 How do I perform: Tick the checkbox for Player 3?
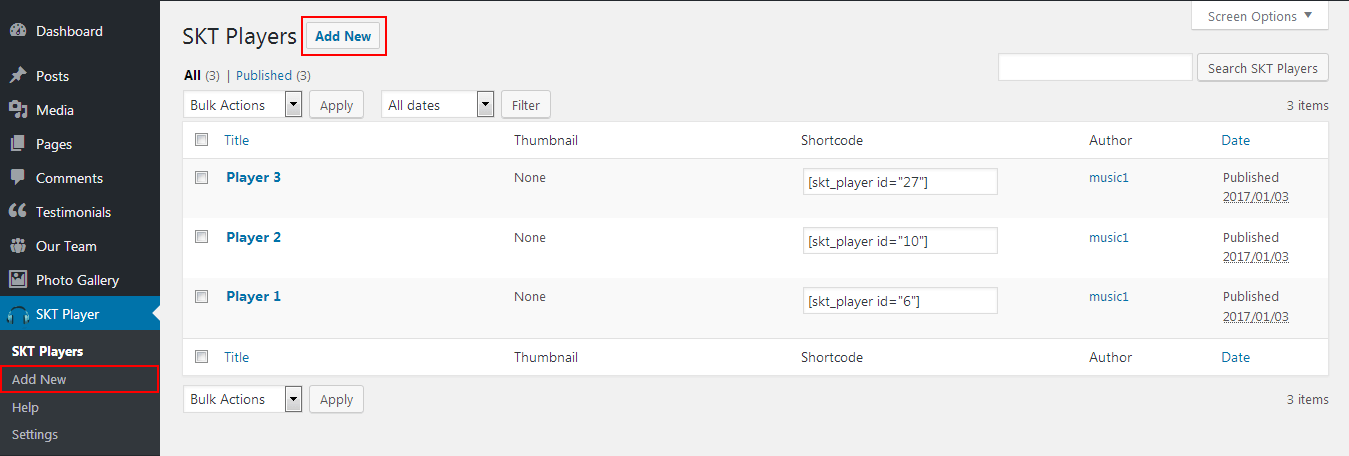tap(201, 177)
